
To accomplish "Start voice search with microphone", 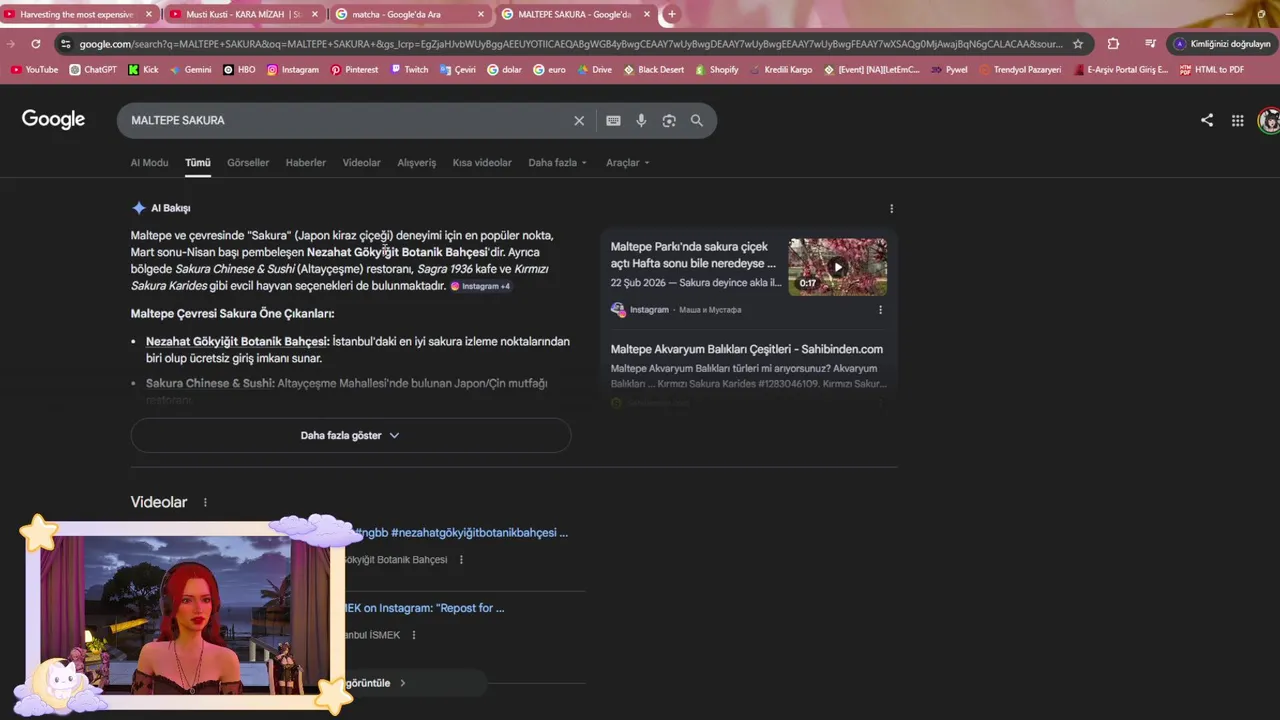I will (x=641, y=120).
